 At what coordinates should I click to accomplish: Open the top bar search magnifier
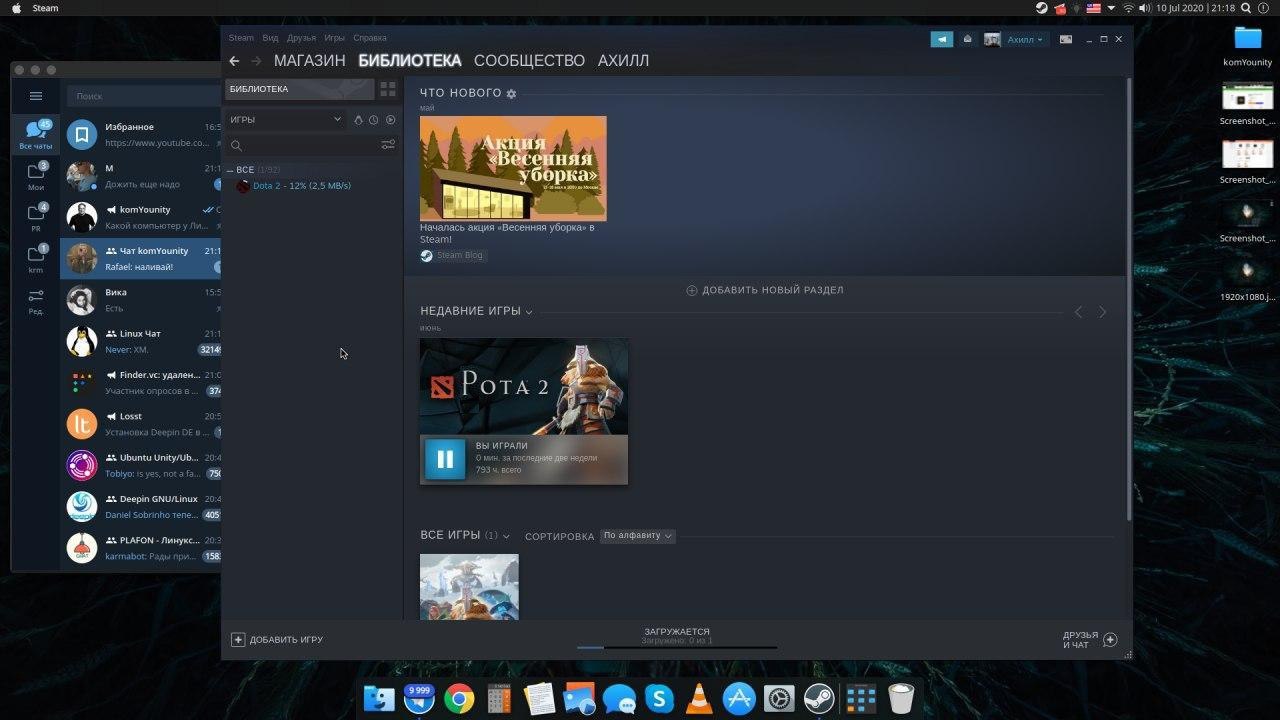point(1247,8)
